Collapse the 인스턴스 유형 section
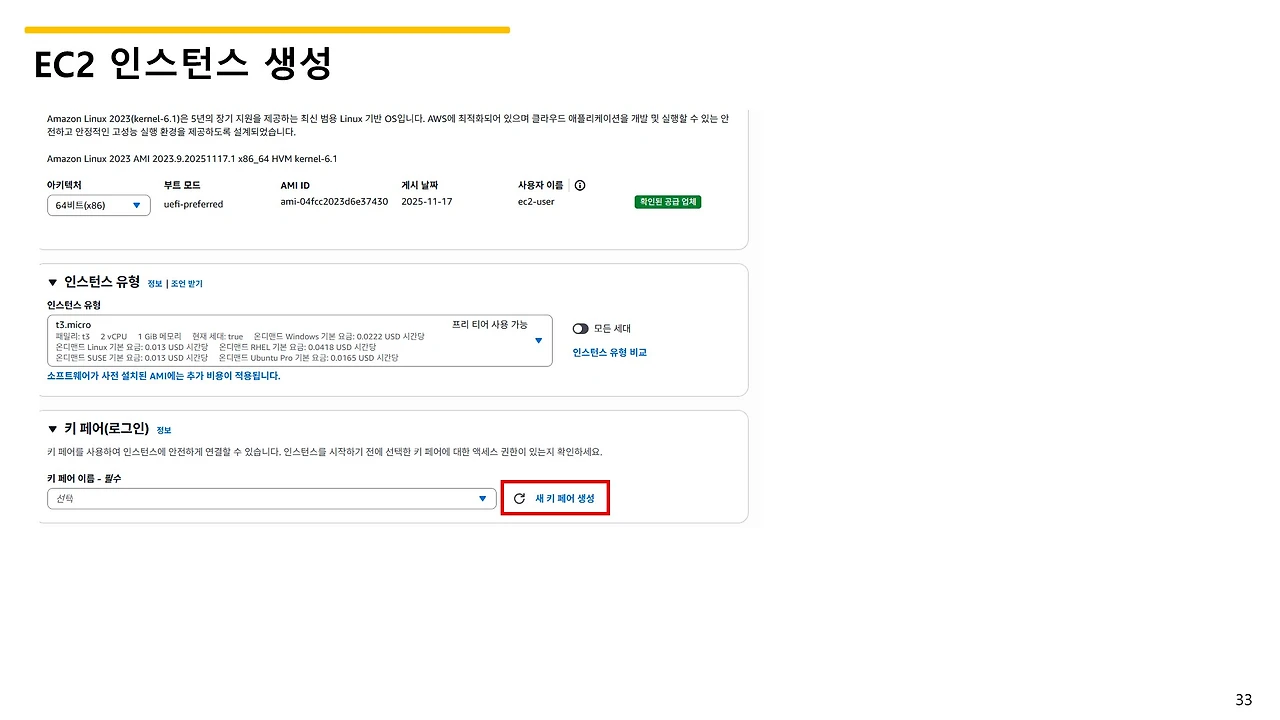Image resolution: width=1280 pixels, height=720 pixels. coord(53,283)
